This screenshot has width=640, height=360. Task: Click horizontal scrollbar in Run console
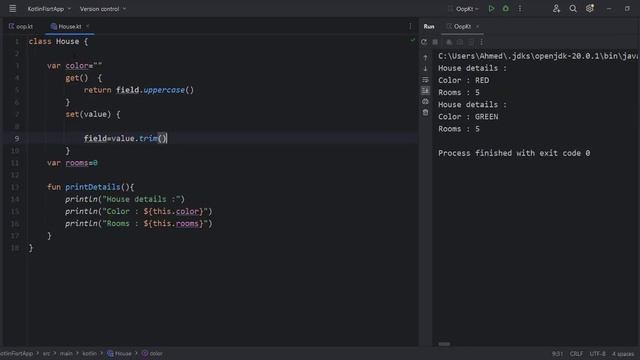point(444,344)
